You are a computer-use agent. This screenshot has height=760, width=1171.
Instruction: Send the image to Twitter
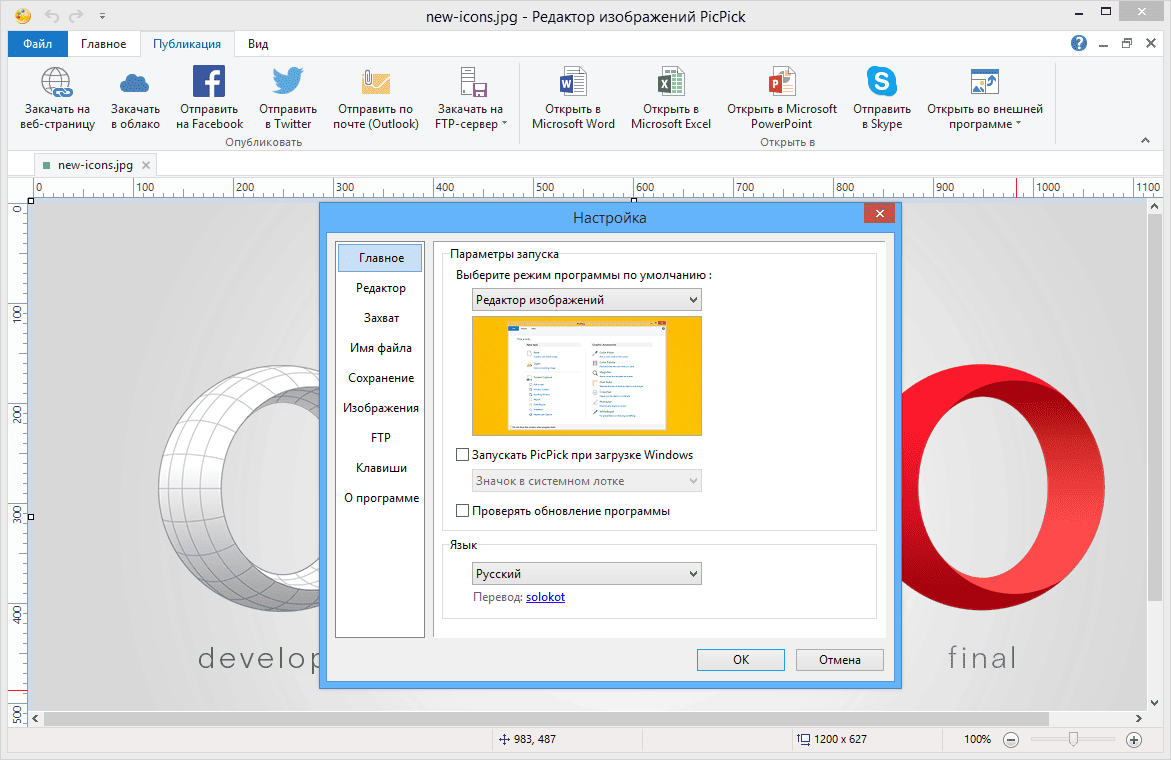288,81
